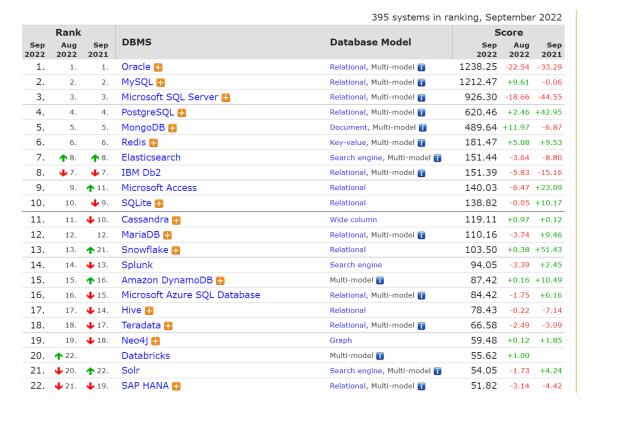This screenshot has width=627, height=421.
Task: Open the Cassandra link
Action: coord(145,219)
